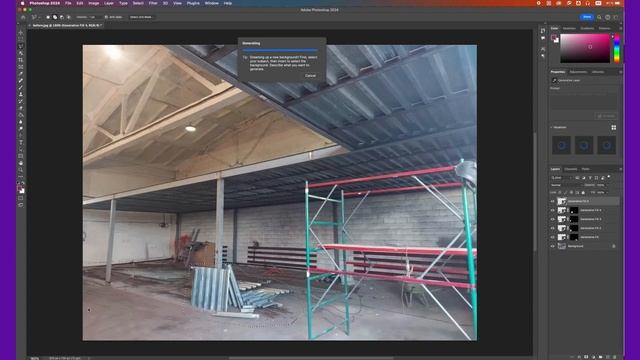Hide the bottom Generative Fill layer
640x360 pixels.
553,237
